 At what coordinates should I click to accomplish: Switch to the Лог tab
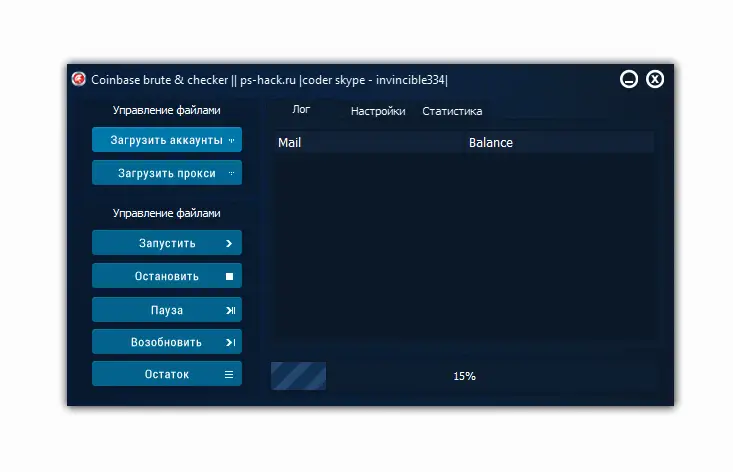301,110
